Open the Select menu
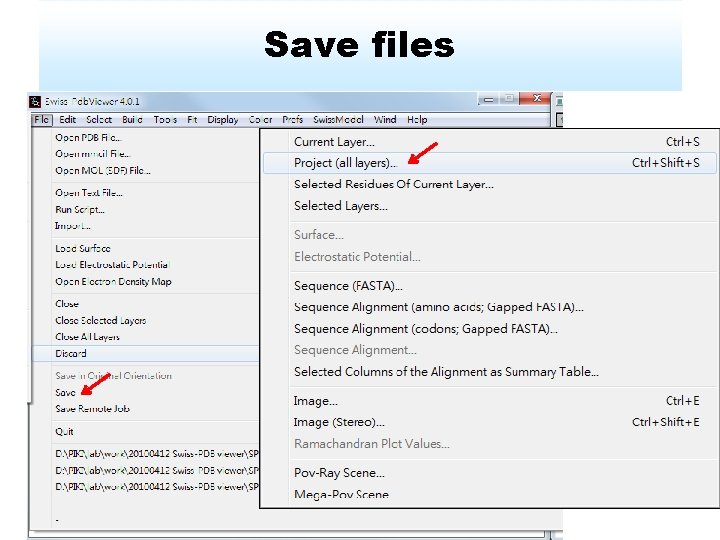The height and width of the screenshot is (540, 720). point(99,120)
